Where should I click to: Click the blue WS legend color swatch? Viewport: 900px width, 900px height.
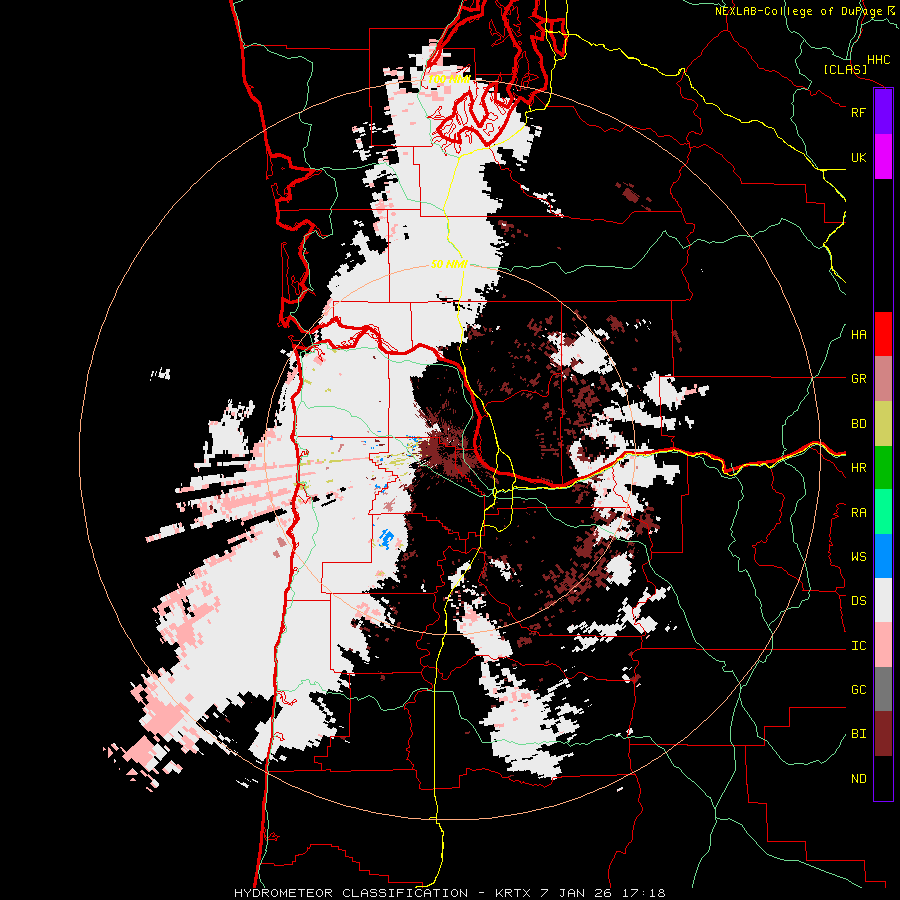[x=883, y=556]
